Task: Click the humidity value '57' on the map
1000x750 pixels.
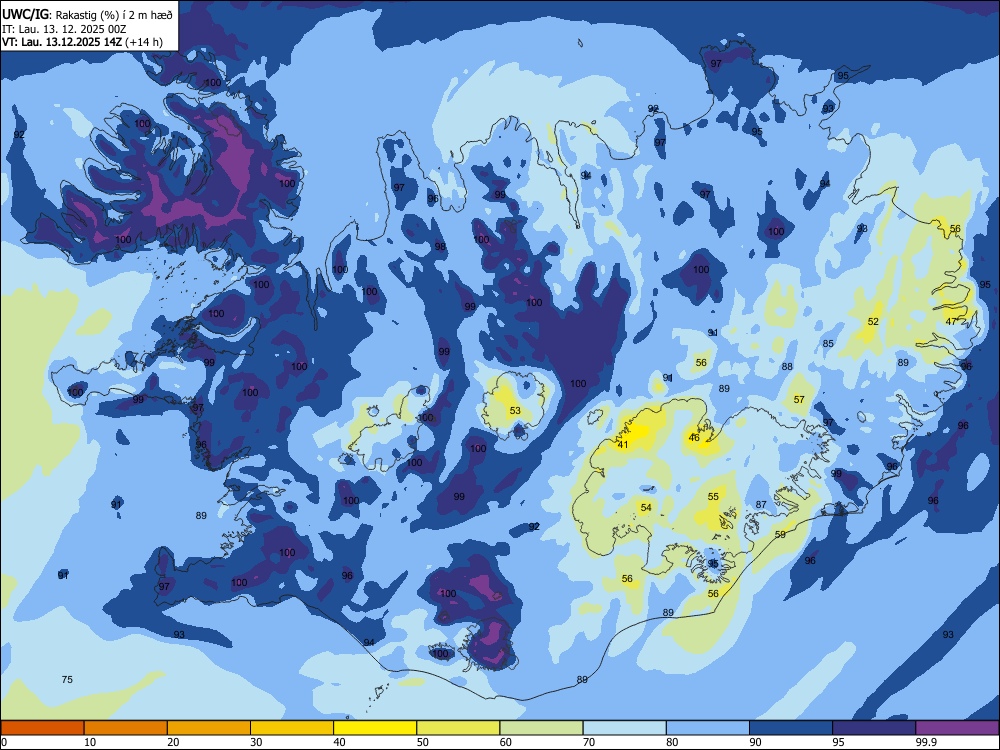Action: coord(799,399)
